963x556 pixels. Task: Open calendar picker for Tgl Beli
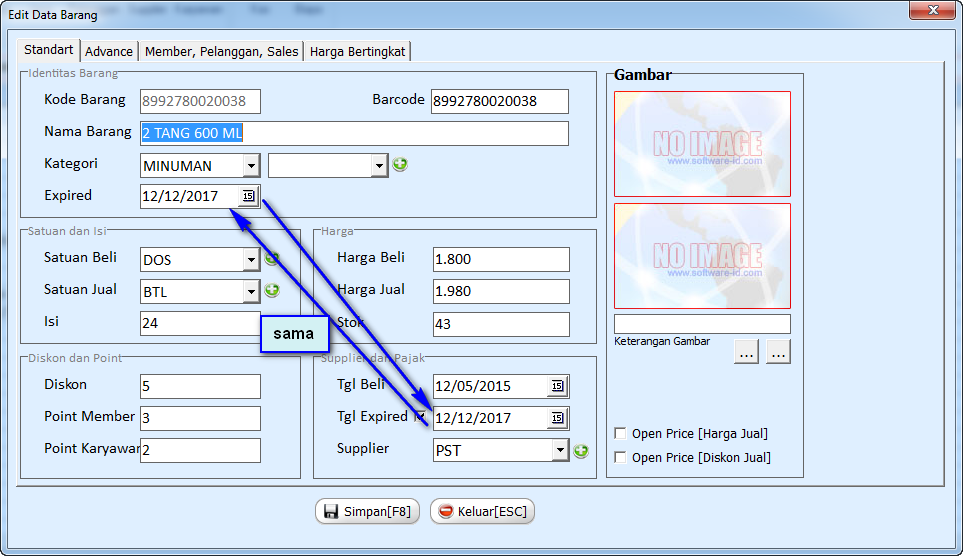pyautogui.click(x=557, y=386)
